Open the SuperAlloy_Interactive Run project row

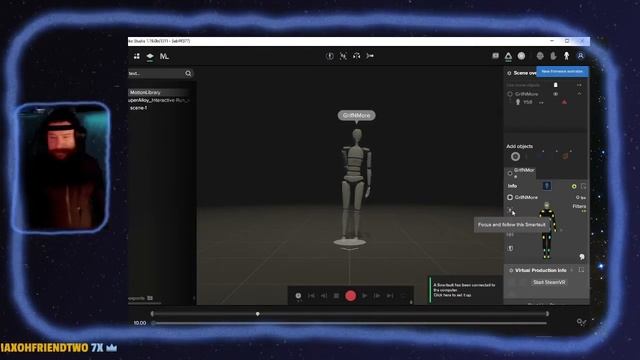159,100
